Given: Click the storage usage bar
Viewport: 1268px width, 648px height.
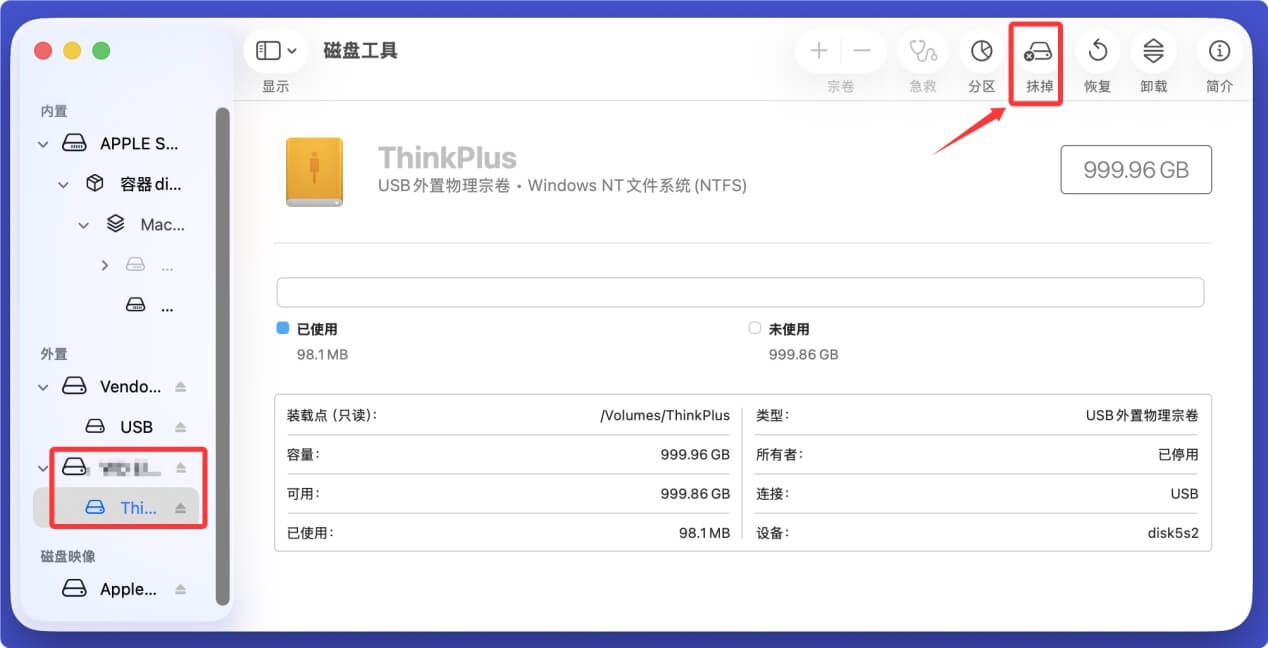Looking at the screenshot, I should pyautogui.click(x=740, y=291).
